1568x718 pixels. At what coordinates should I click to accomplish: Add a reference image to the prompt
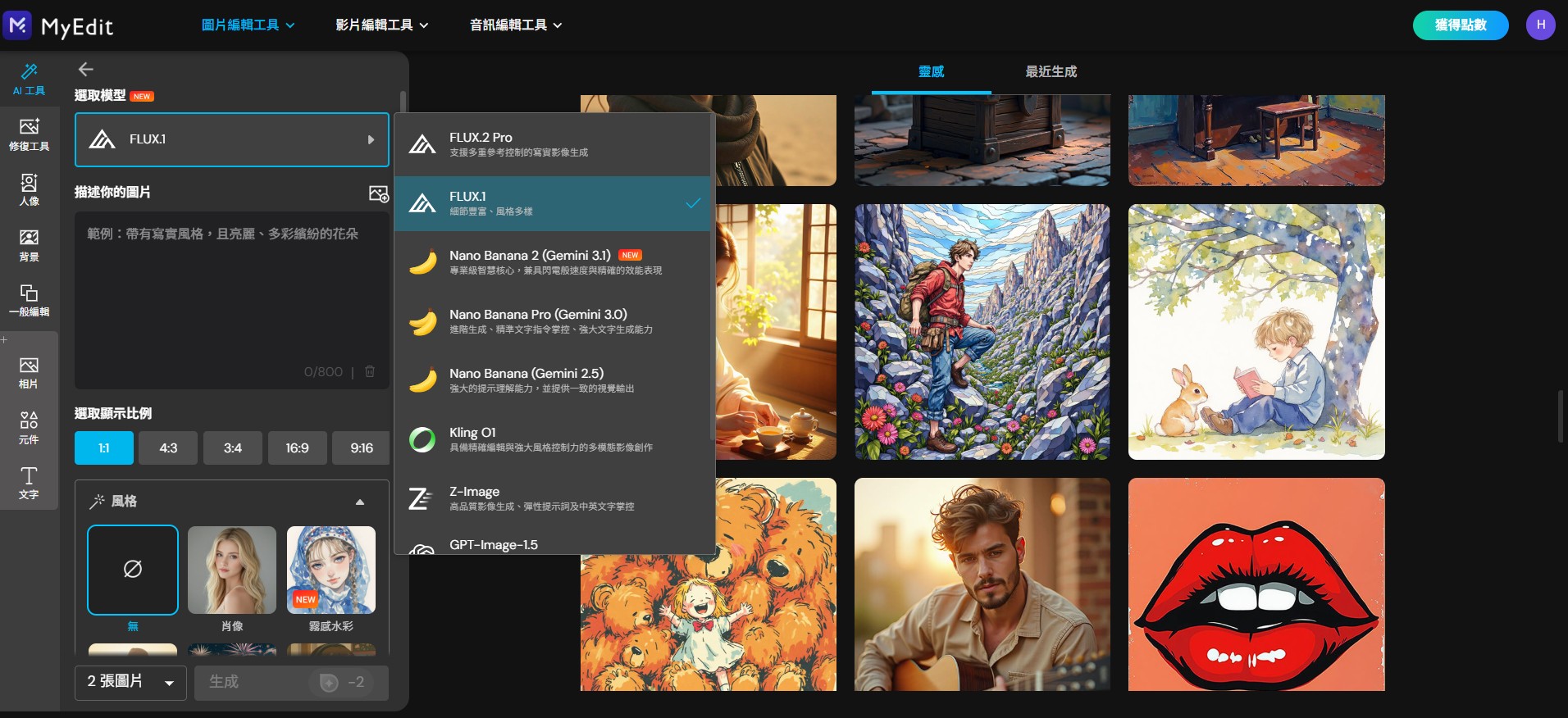click(378, 193)
